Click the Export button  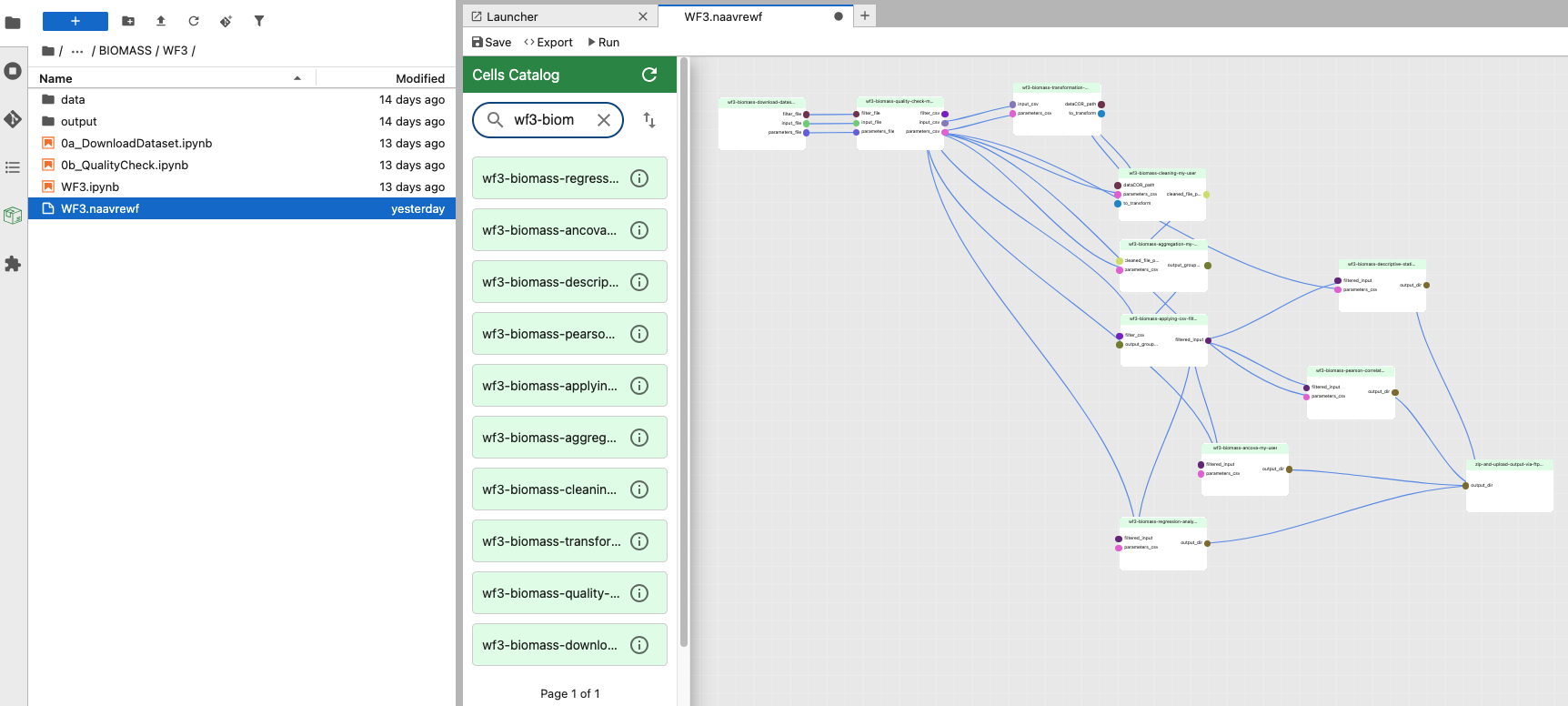[548, 42]
